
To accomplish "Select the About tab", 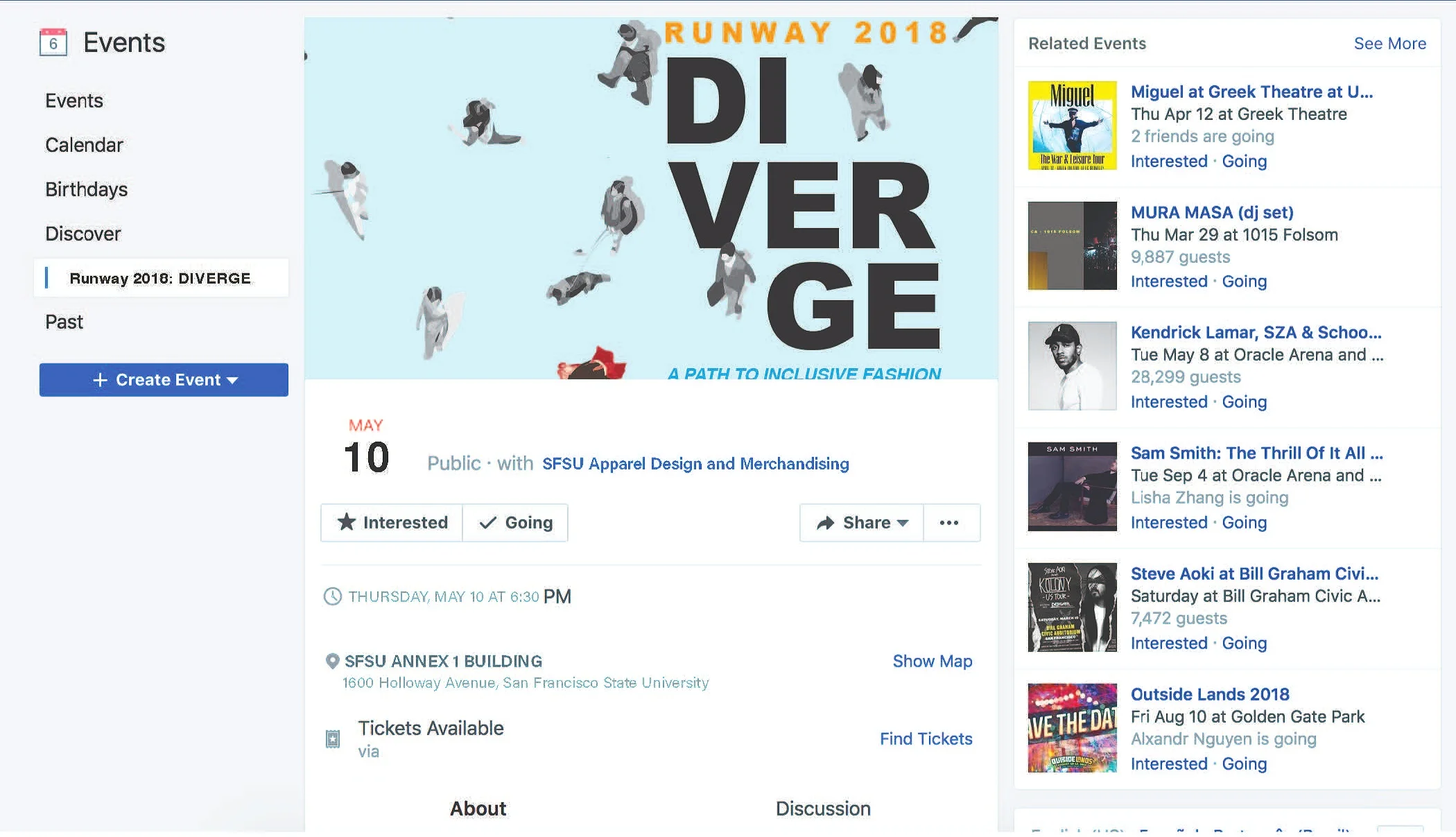I will pos(478,809).
